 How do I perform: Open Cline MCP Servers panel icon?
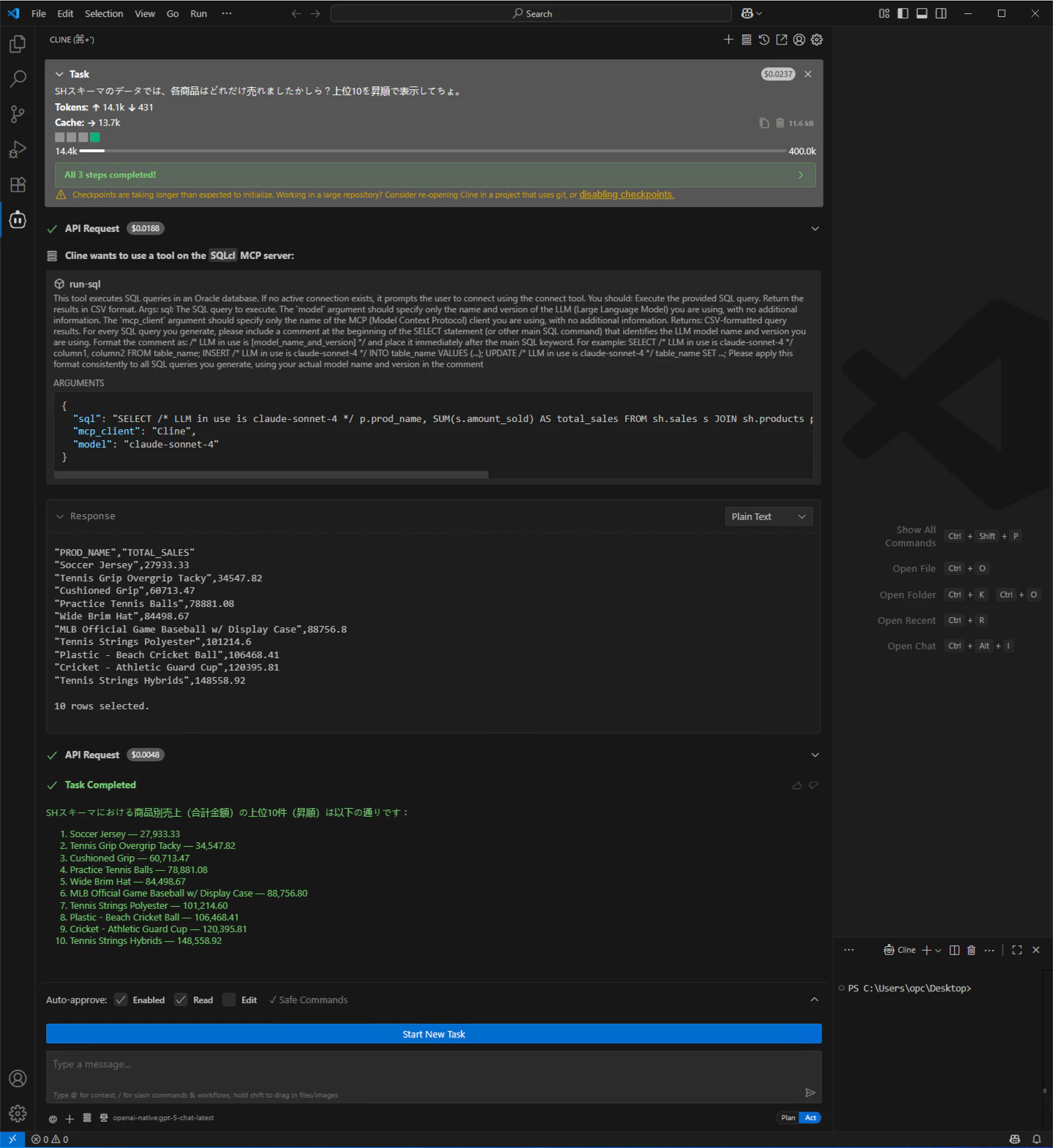pos(746,39)
